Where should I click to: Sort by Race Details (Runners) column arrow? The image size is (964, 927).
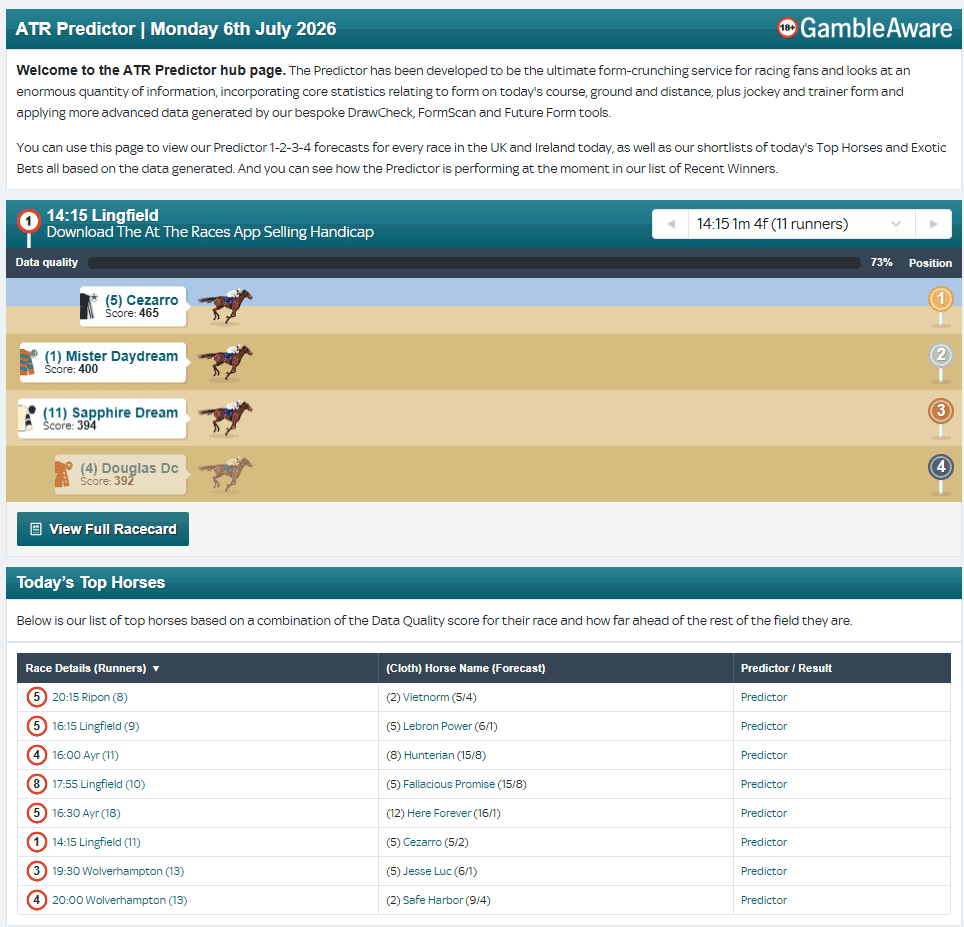pyautogui.click(x=156, y=669)
